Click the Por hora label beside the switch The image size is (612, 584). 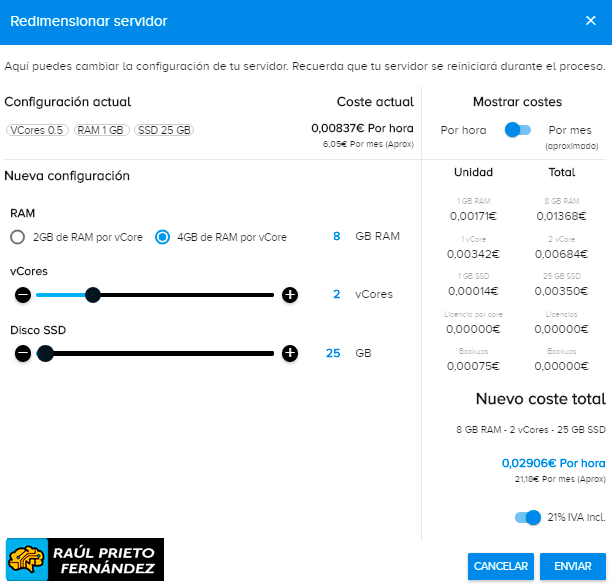coord(463,130)
